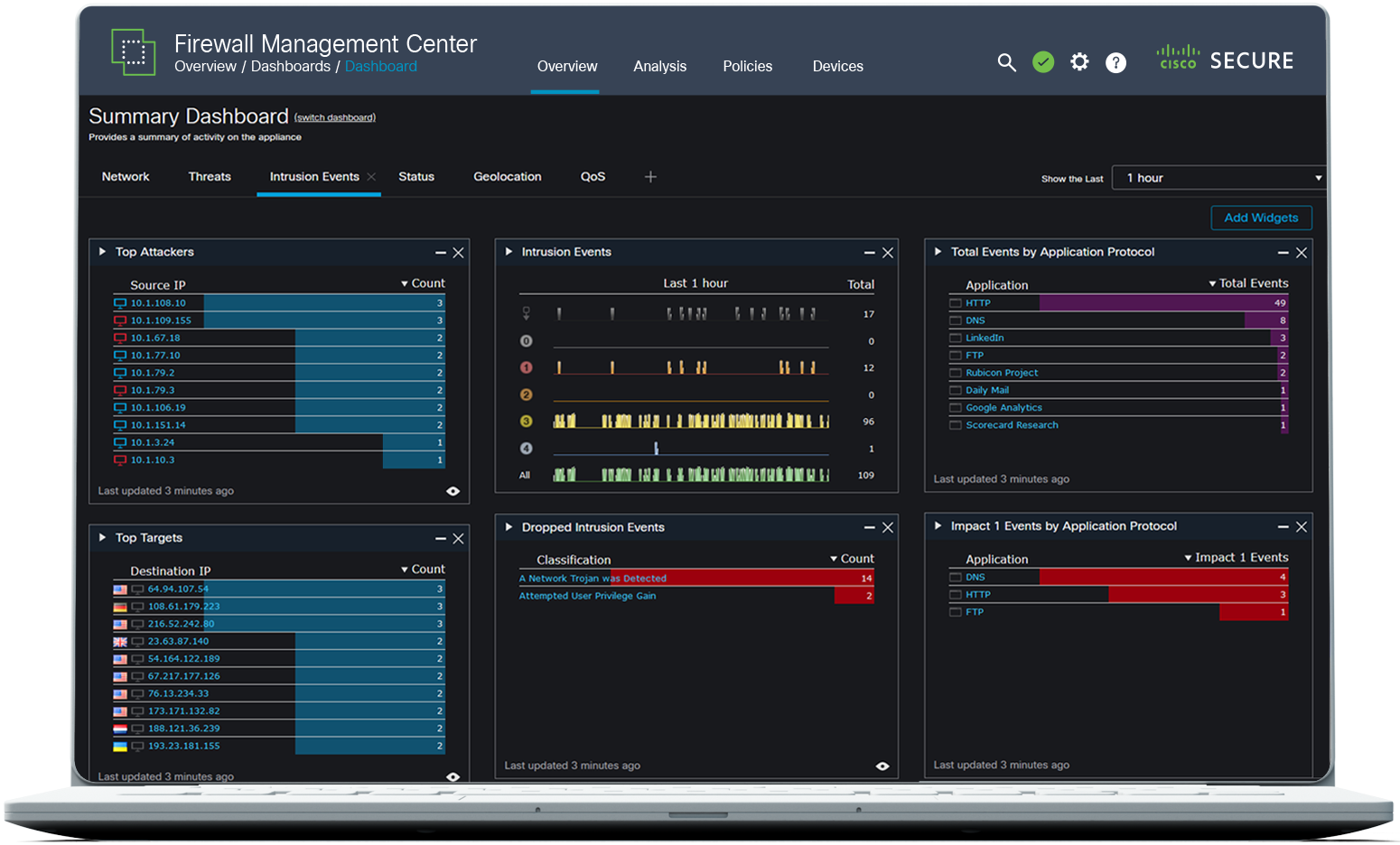The width and height of the screenshot is (1400, 845).
Task: Open the Count sort dropdown in Top Attackers
Action: tap(423, 283)
